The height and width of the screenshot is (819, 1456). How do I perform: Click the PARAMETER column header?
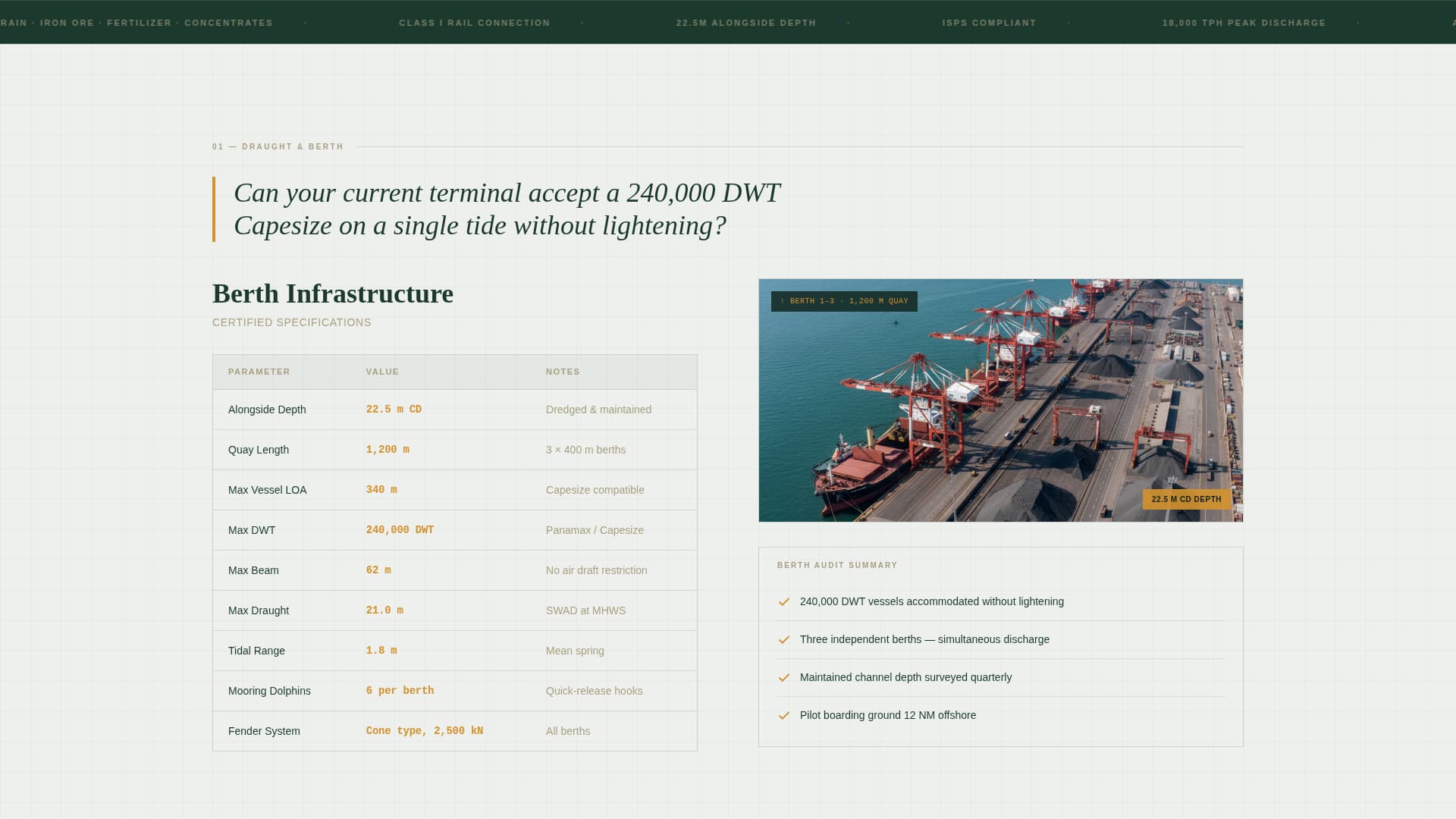pos(259,372)
